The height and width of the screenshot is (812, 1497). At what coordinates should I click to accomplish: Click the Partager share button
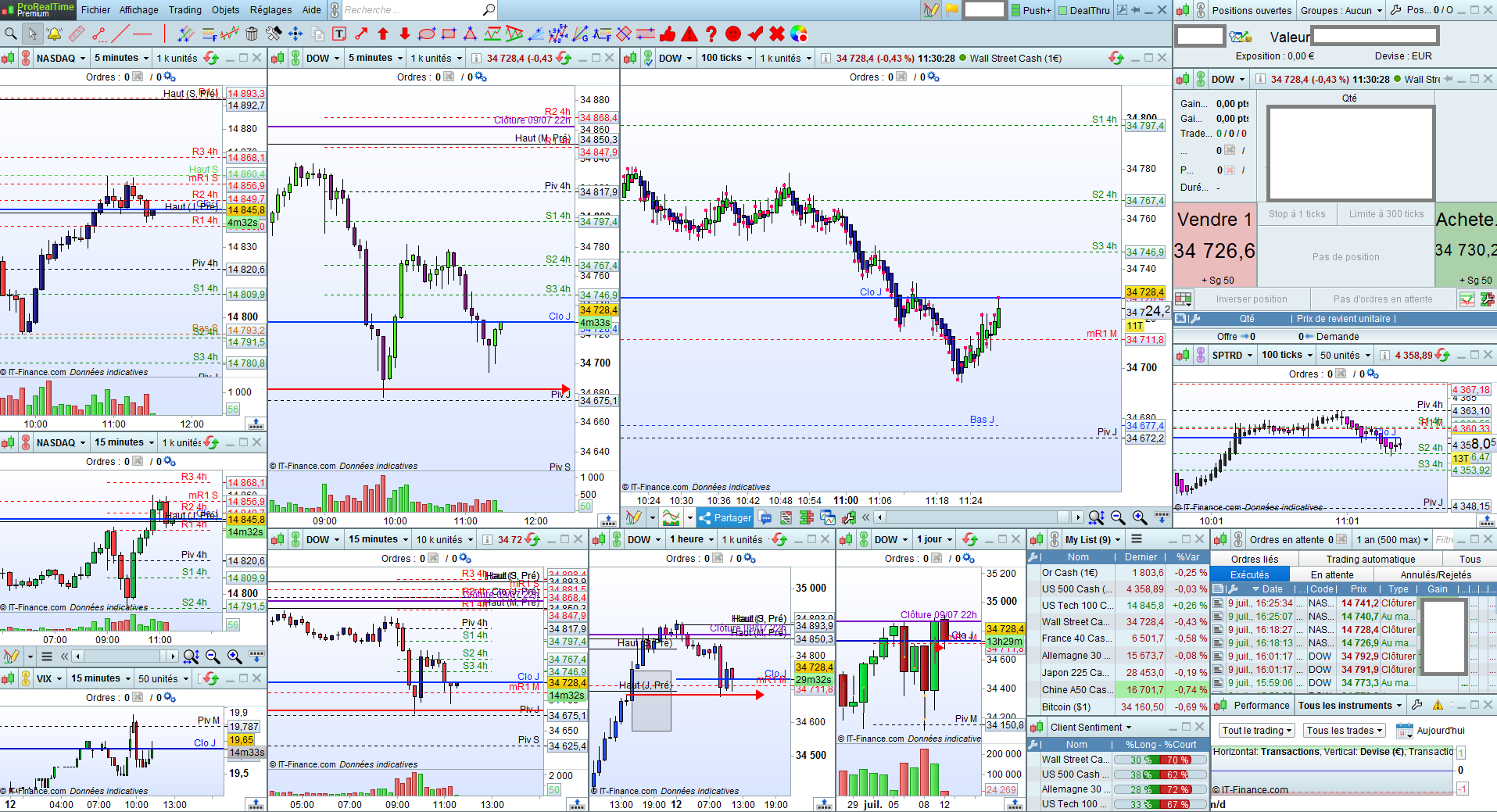pos(725,517)
